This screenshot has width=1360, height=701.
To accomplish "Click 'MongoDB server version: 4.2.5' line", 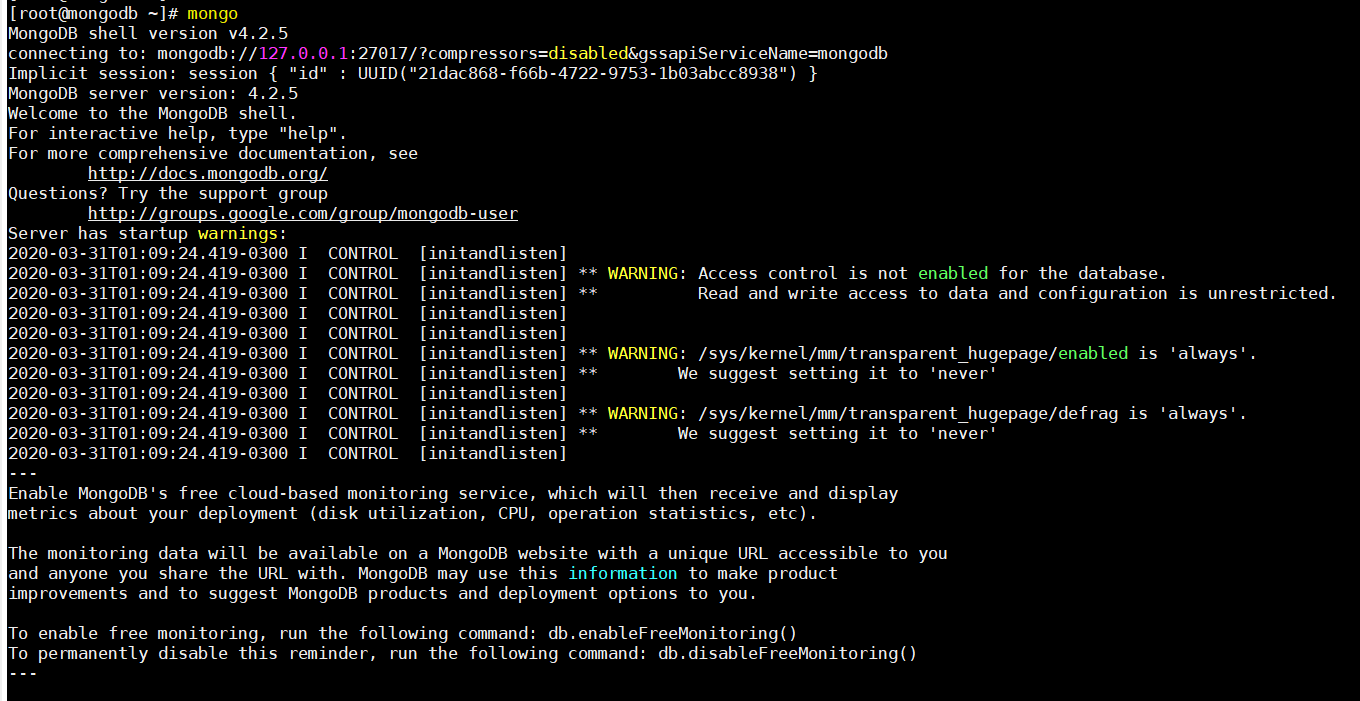I will [153, 94].
